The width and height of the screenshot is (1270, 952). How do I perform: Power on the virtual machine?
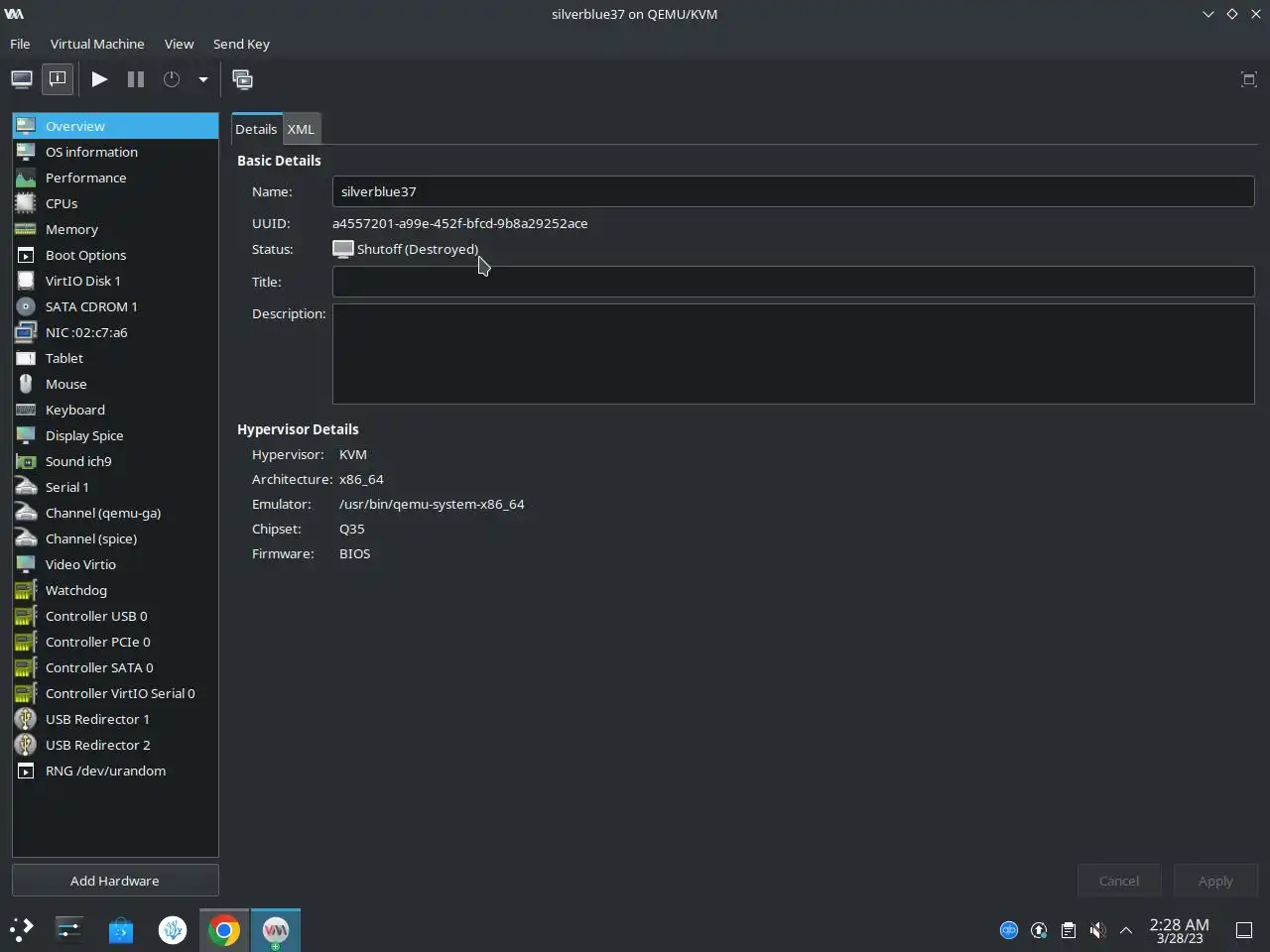pyautogui.click(x=99, y=79)
